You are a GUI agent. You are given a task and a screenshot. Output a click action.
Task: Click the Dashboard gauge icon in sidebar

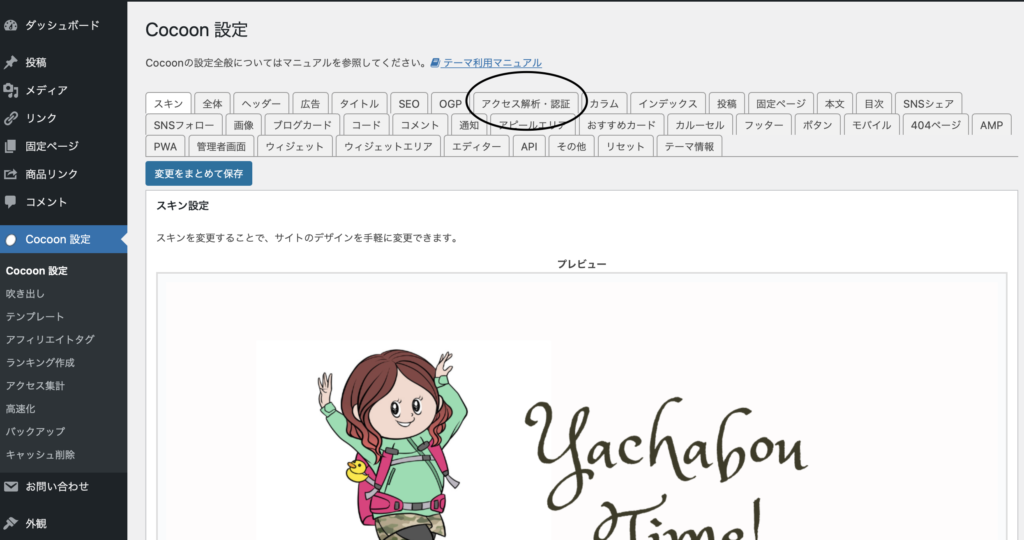10,25
